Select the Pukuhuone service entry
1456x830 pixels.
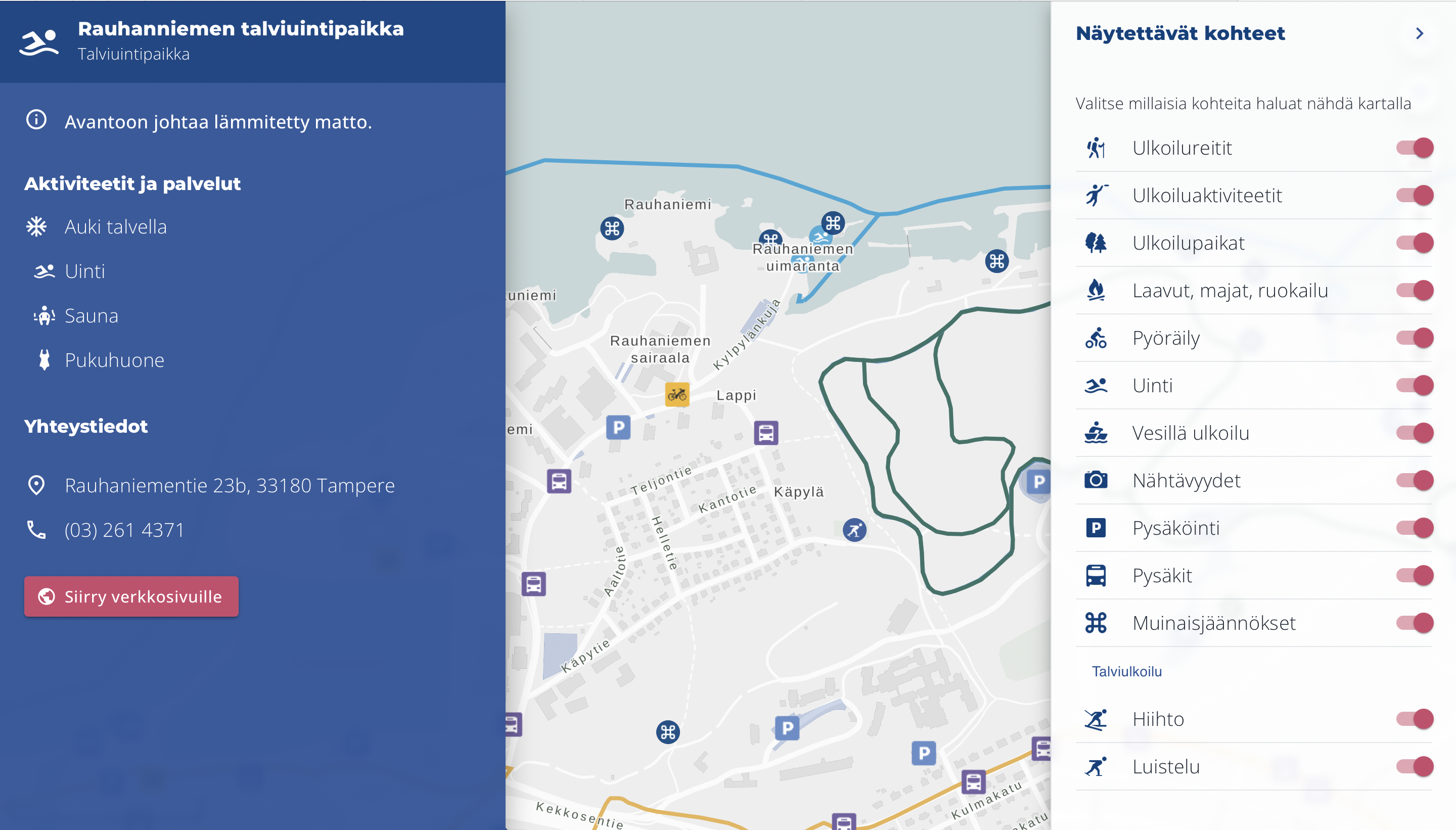coord(114,360)
